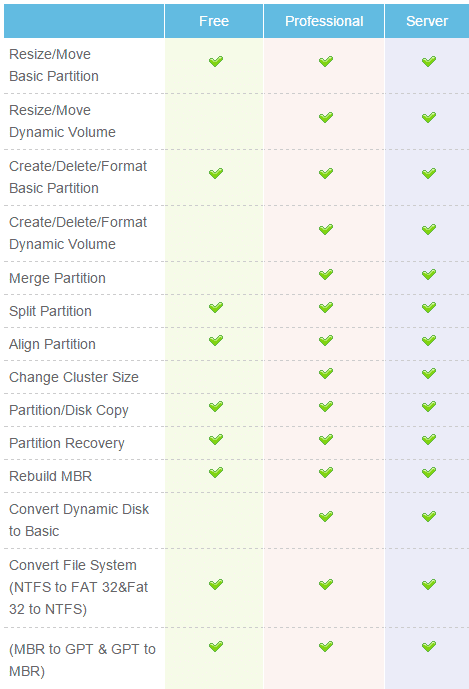Click the Partition Recovery feature label
The height and width of the screenshot is (689, 469).
click(x=67, y=443)
